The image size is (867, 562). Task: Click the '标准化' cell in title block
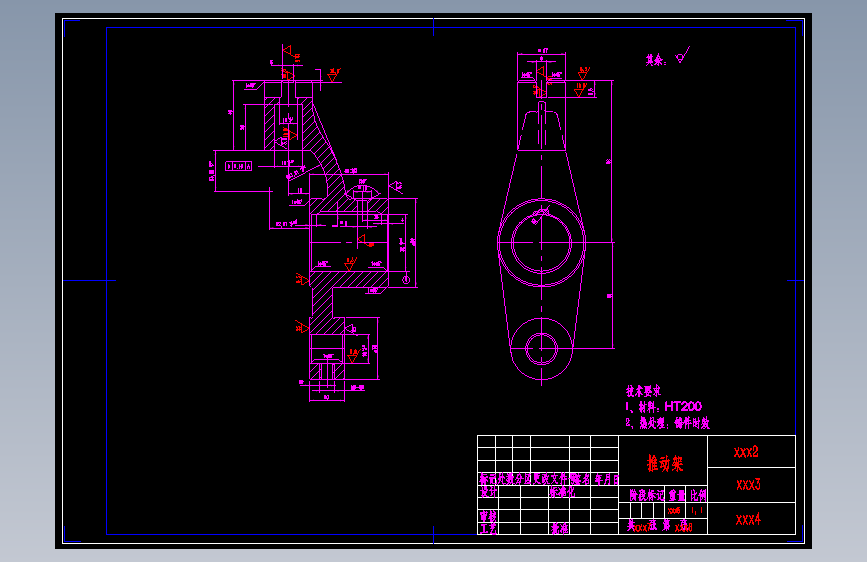click(x=562, y=492)
